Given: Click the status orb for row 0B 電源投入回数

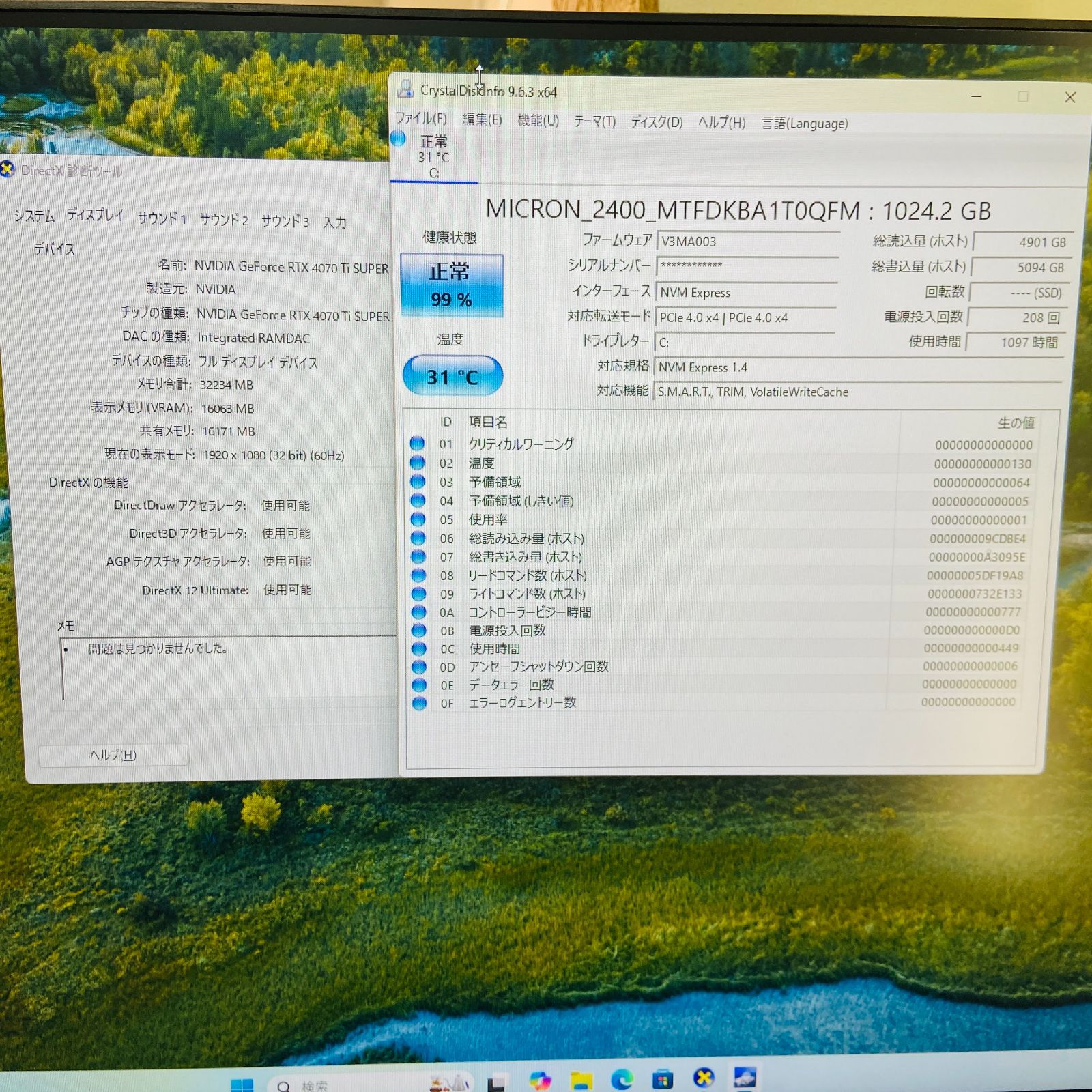Looking at the screenshot, I should click(418, 630).
